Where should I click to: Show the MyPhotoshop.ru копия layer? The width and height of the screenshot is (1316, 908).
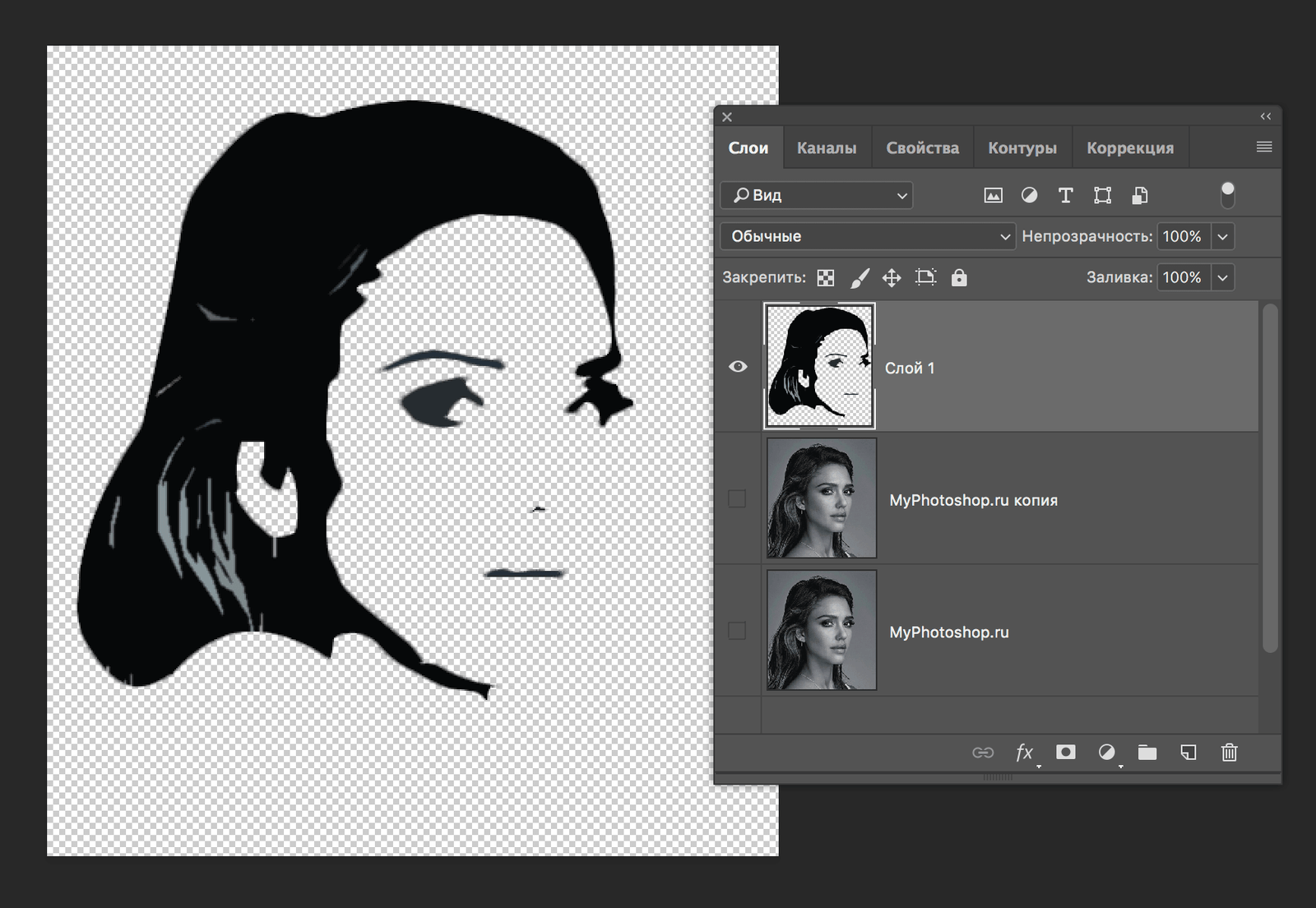pos(737,499)
